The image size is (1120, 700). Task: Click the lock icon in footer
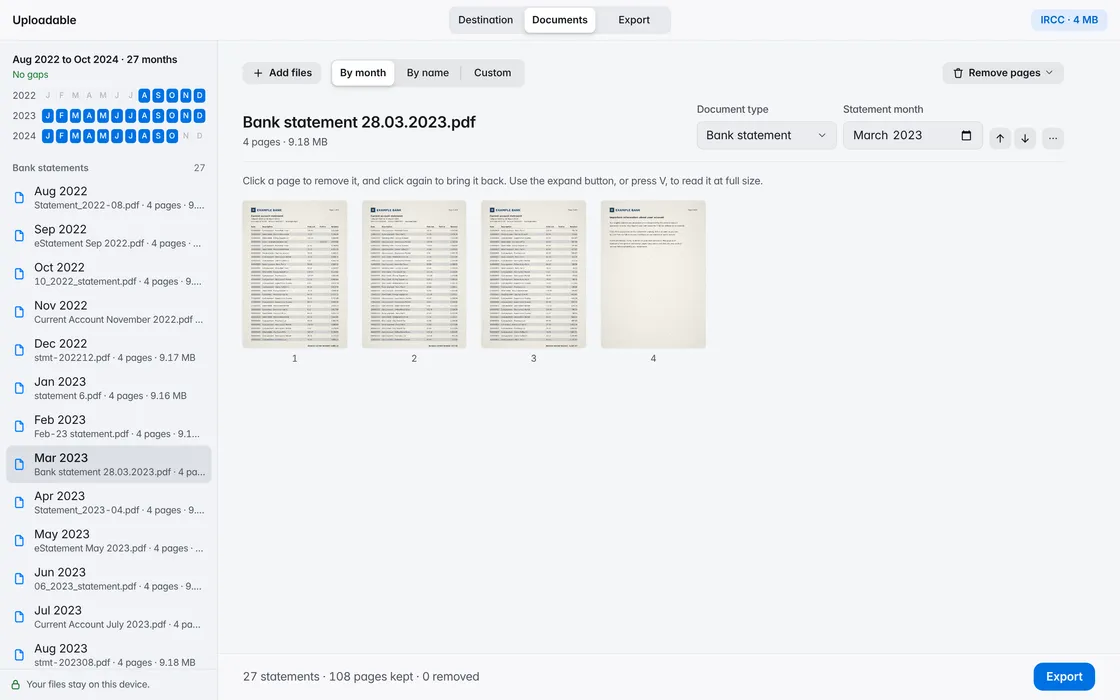point(15,684)
